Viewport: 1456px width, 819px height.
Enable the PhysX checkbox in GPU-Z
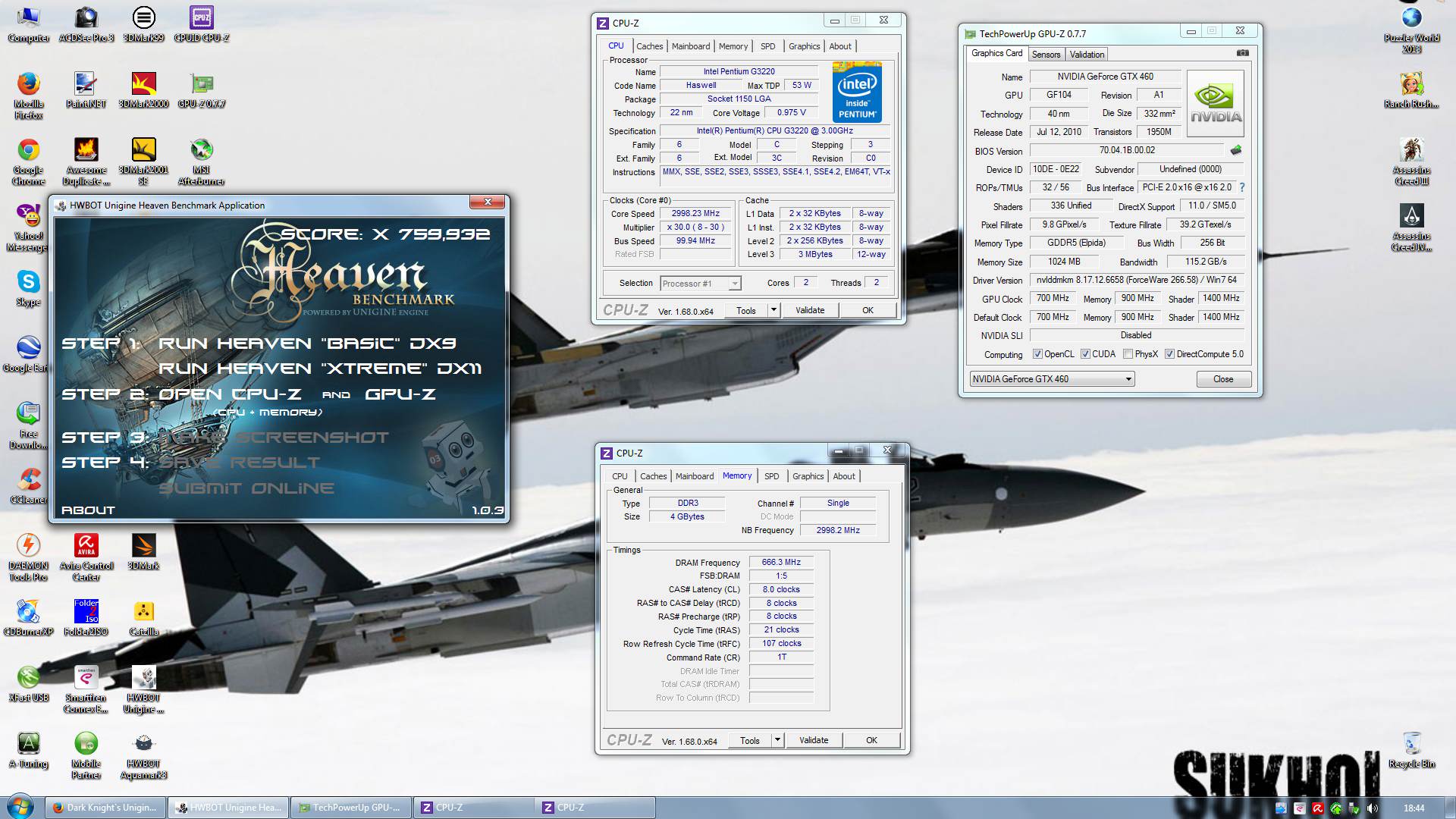pos(1128,354)
